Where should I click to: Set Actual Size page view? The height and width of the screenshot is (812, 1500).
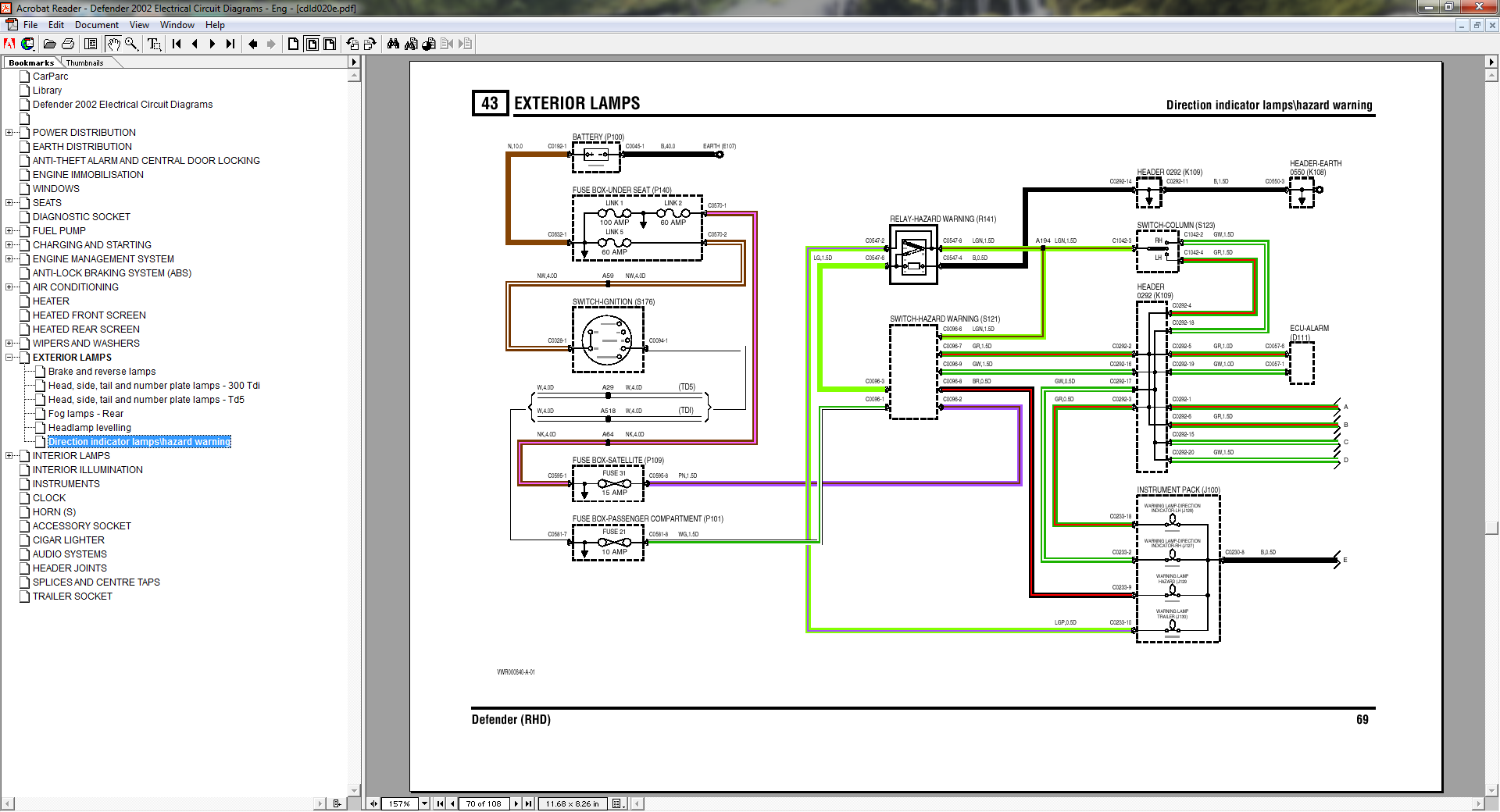click(x=294, y=44)
